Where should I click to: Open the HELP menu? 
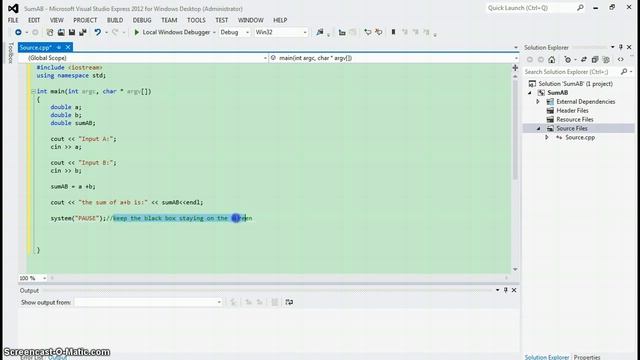point(280,20)
